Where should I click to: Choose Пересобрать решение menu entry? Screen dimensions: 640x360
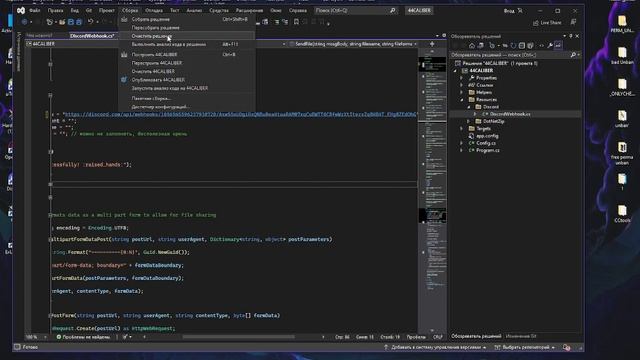click(187, 28)
